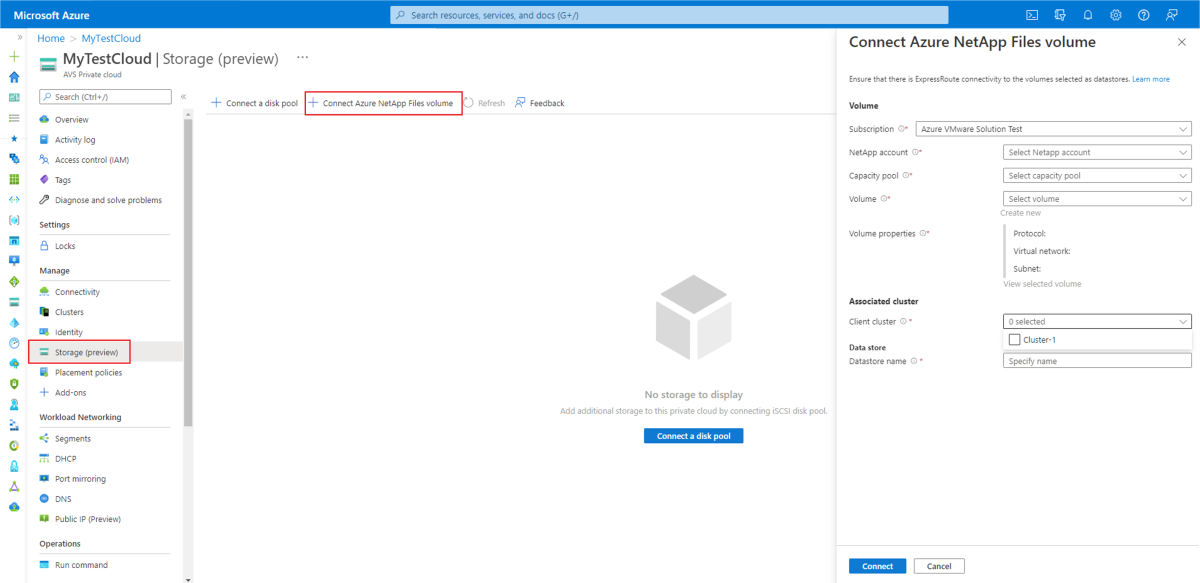
Task: Click the create resource plus icon
Action: point(14,57)
